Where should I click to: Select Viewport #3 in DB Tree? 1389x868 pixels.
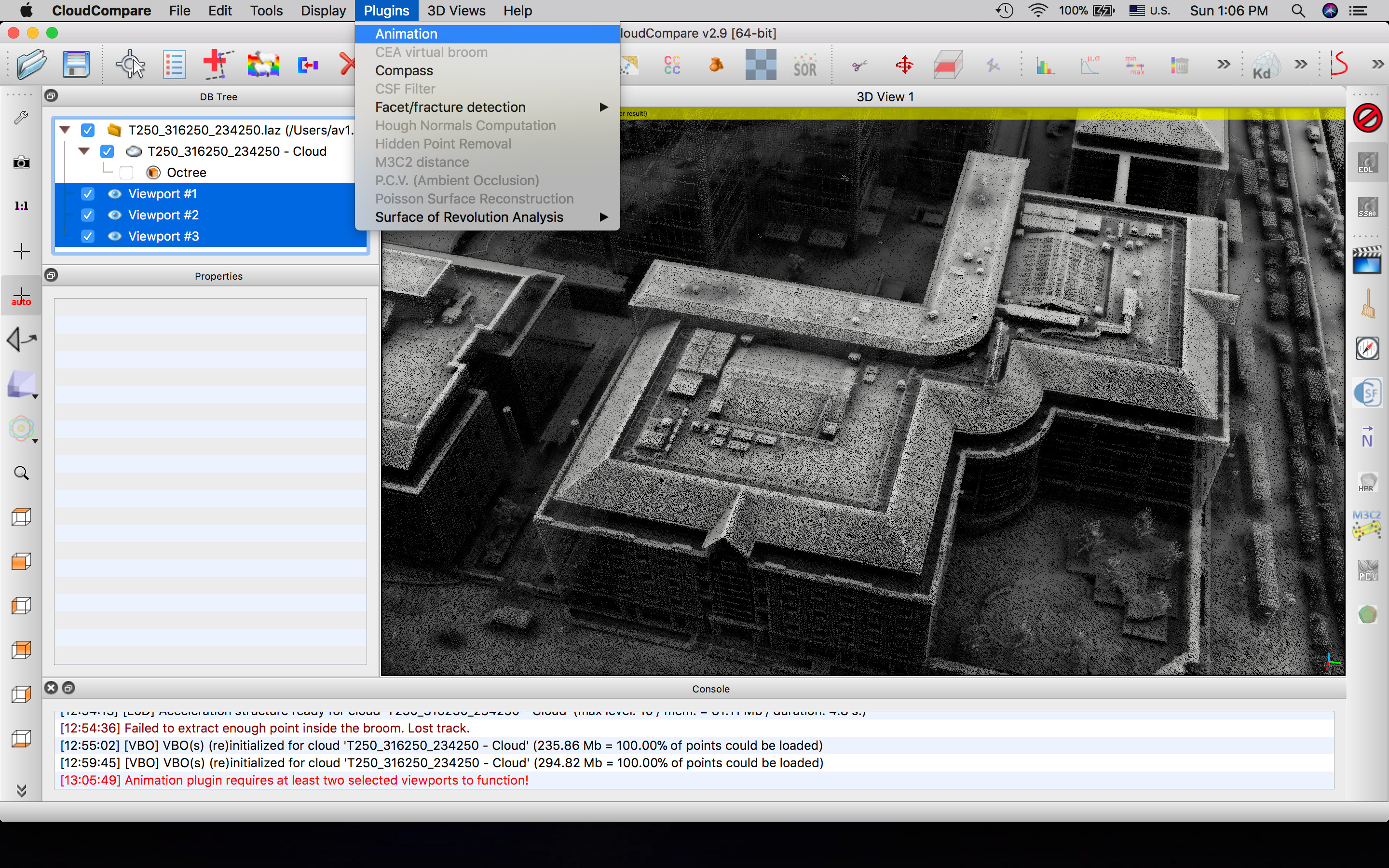tap(163, 236)
